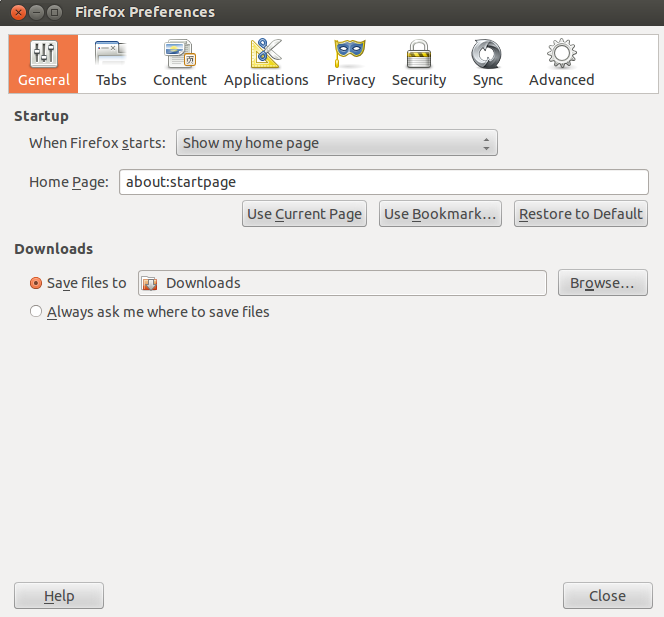Click the Help button

point(59,595)
